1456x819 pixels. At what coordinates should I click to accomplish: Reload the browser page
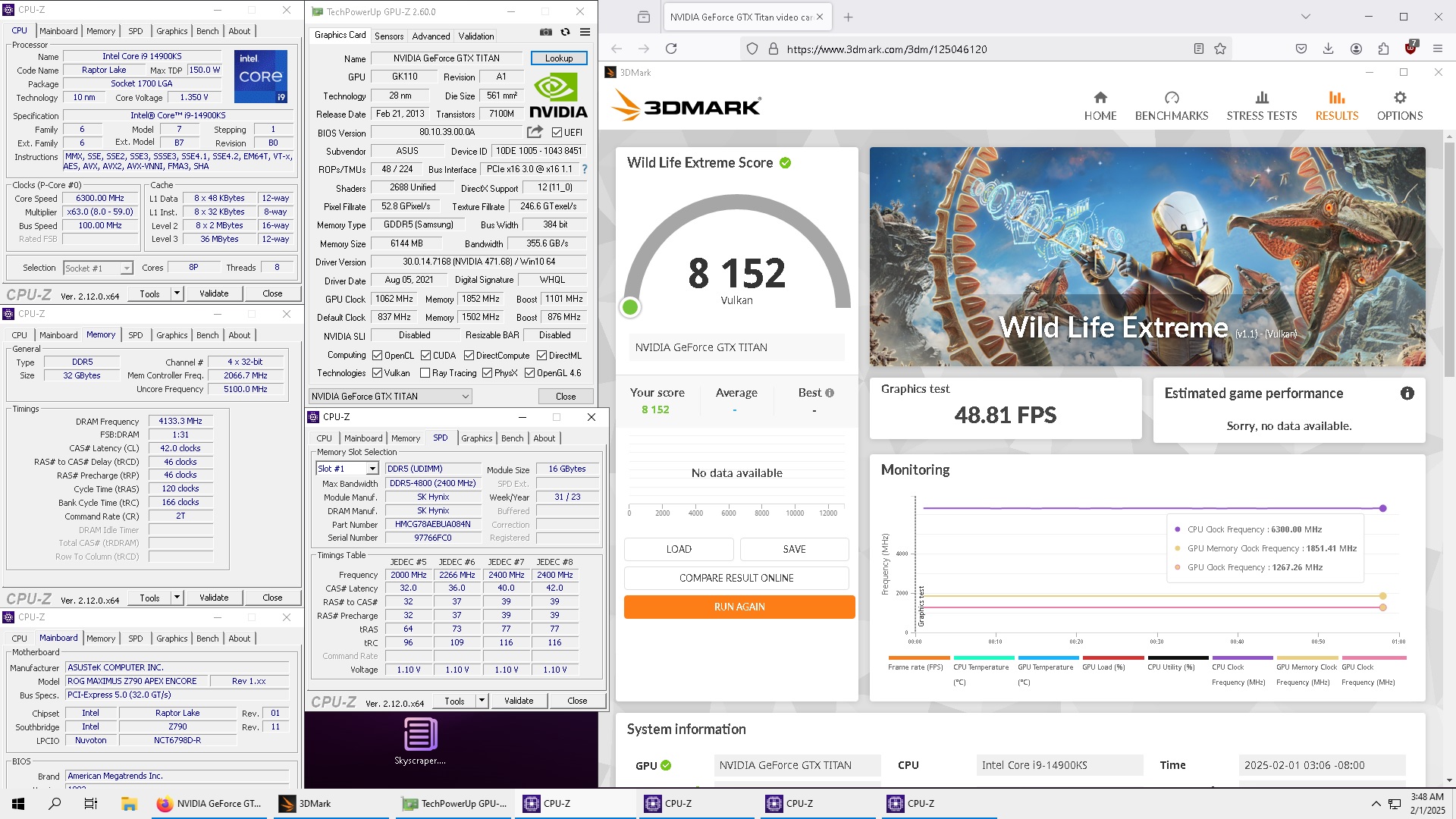tap(671, 49)
